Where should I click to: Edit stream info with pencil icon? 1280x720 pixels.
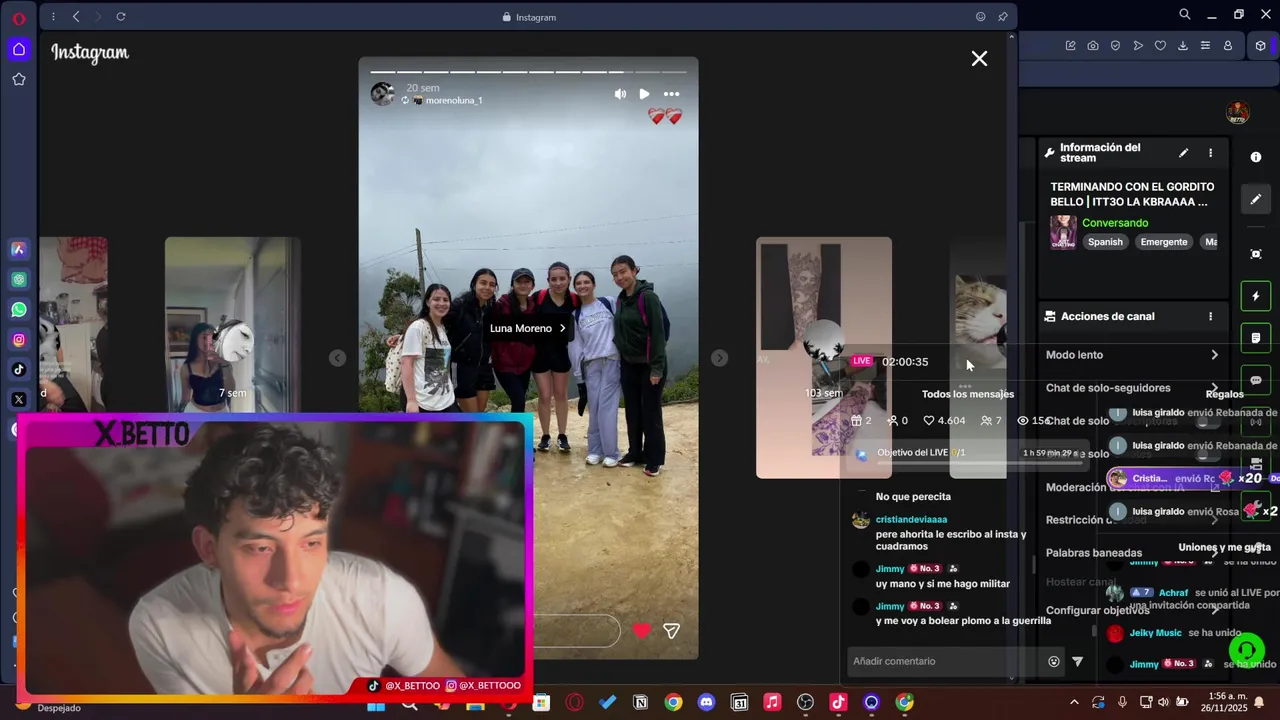tap(1183, 153)
